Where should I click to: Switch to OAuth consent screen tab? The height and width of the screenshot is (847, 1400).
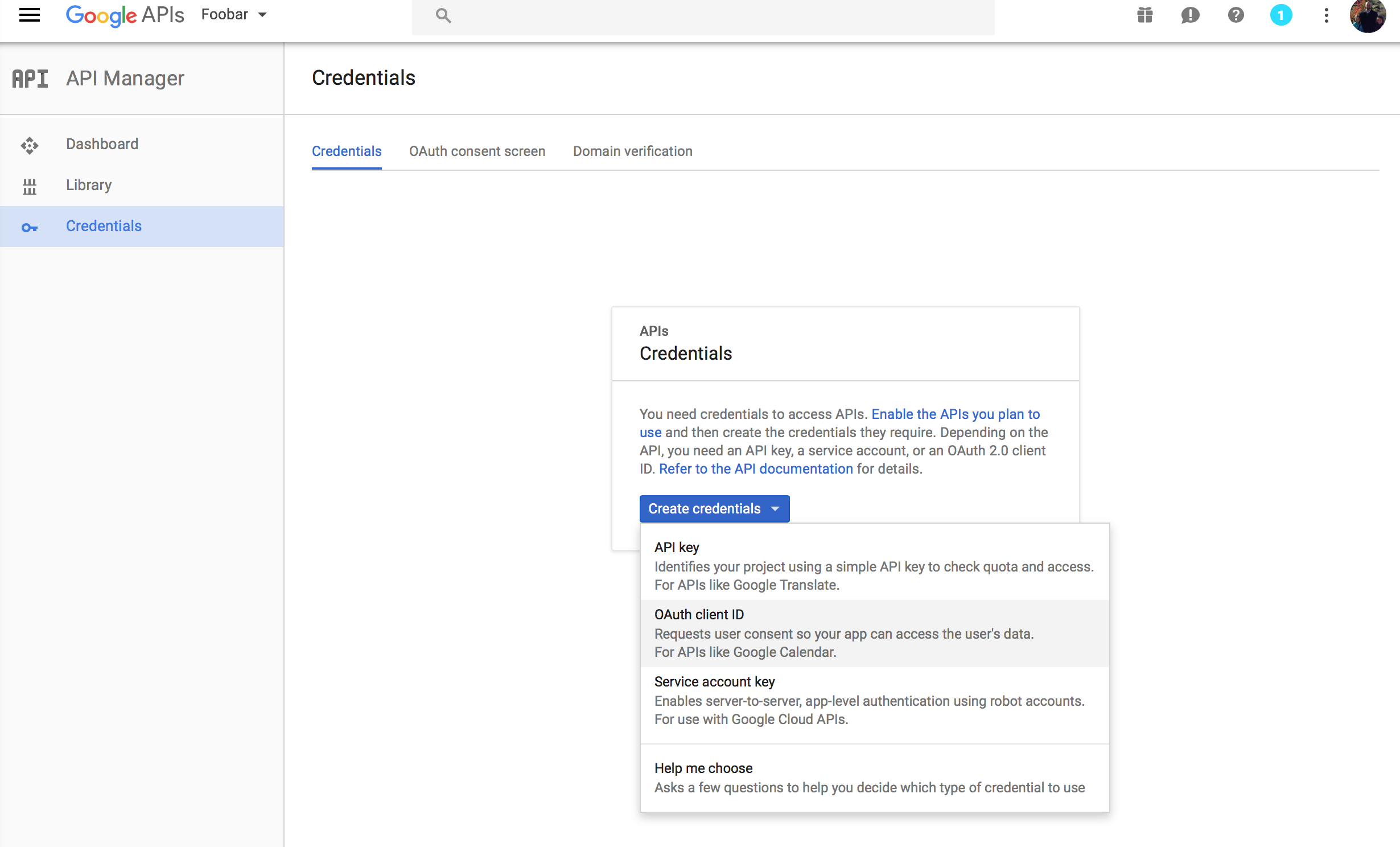coord(477,151)
